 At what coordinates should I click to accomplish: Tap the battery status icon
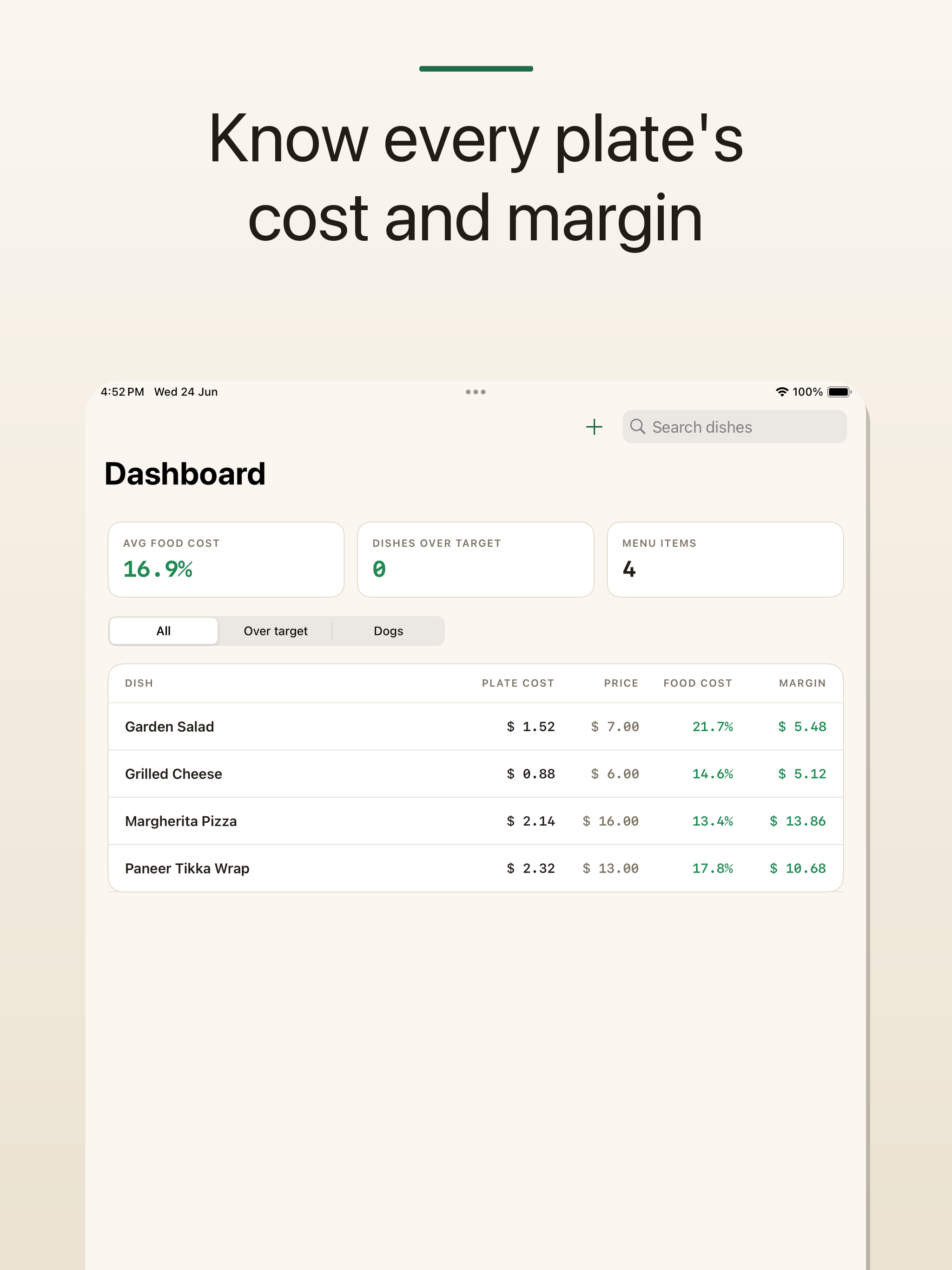coord(839,391)
